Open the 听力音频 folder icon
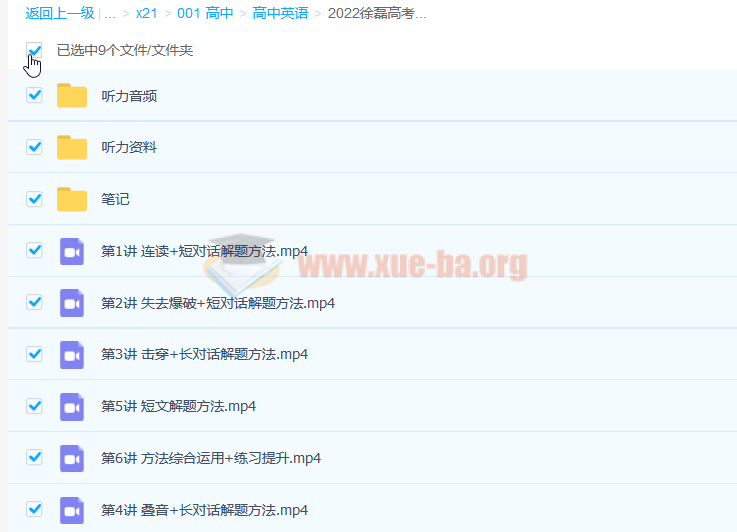 [x=72, y=96]
